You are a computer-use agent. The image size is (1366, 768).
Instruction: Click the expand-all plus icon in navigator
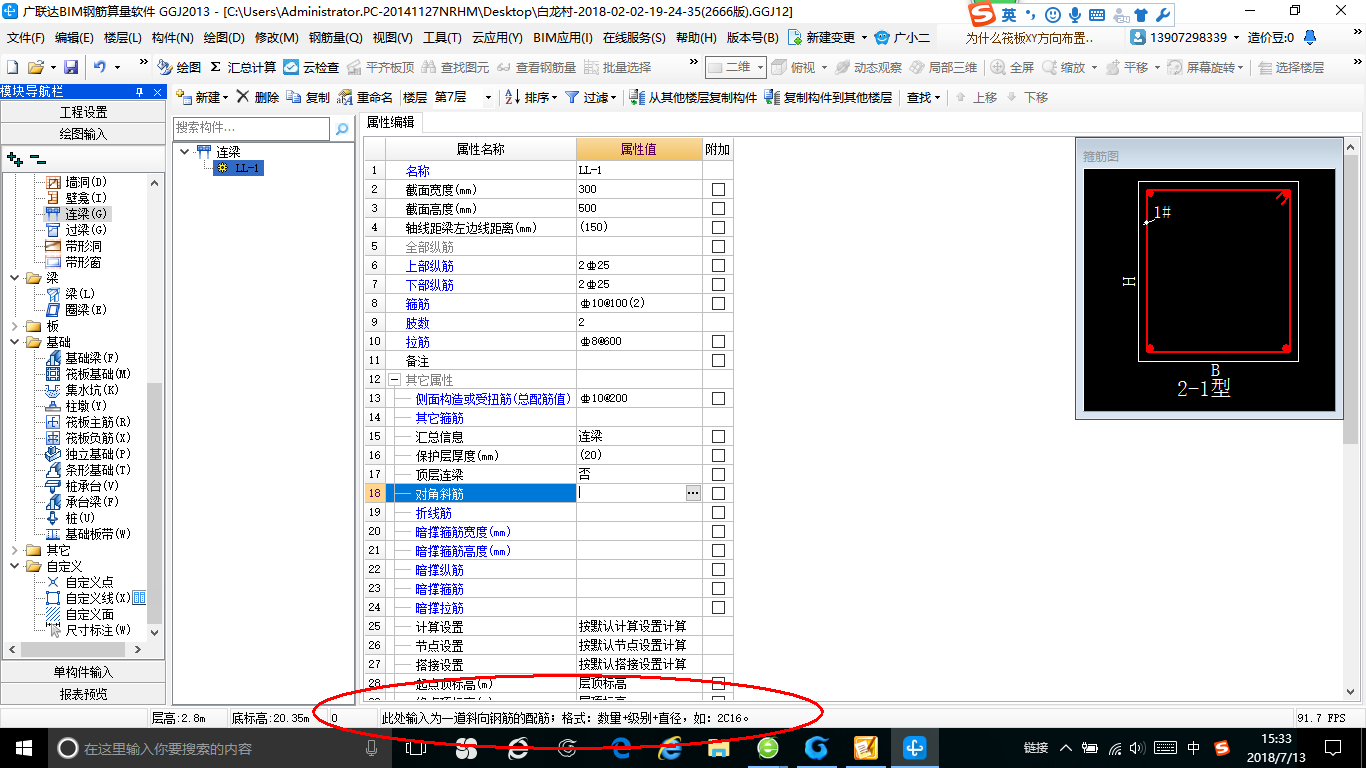tap(14, 158)
